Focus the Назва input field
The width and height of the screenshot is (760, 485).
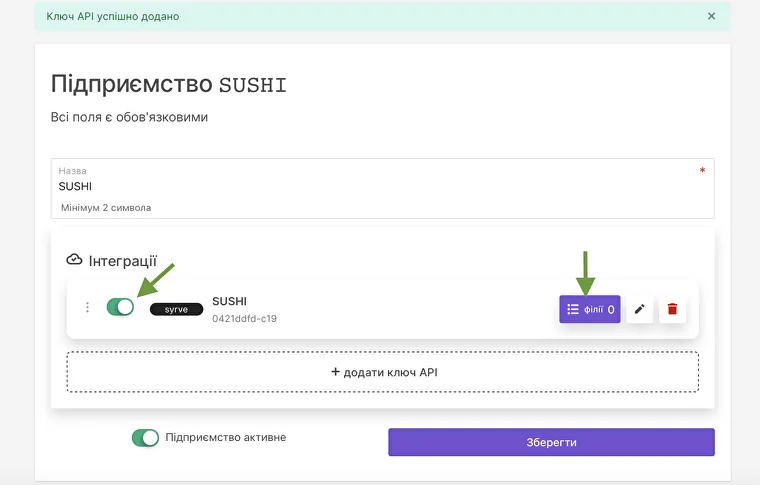(380, 186)
